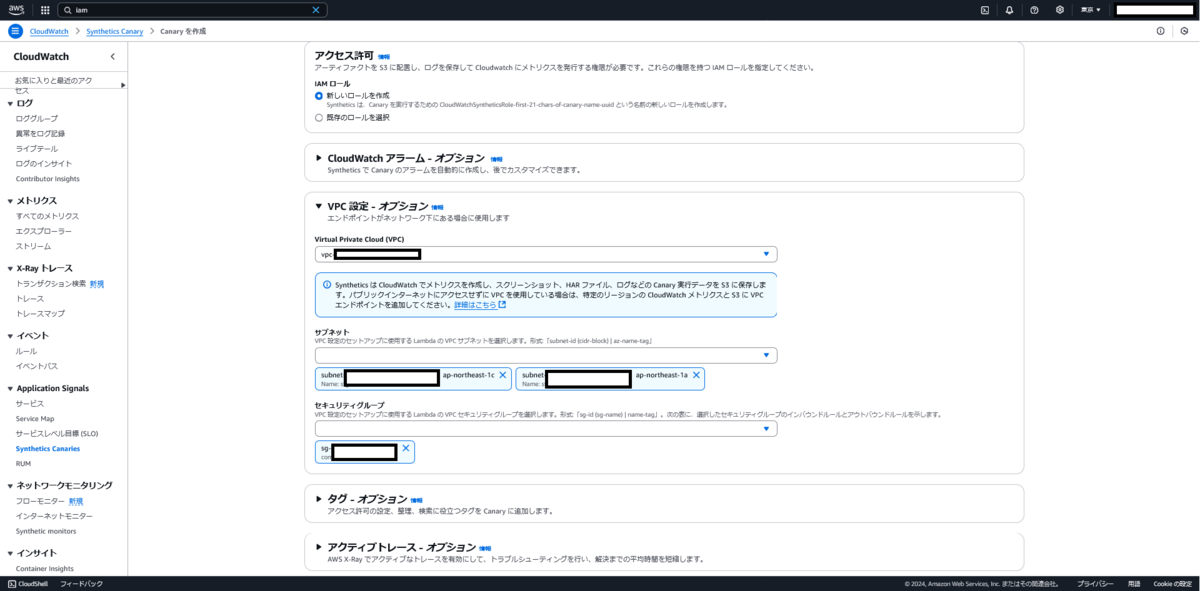Open the sidebar hamburger menu icon
The image size is (1200, 591).
pyautogui.click(x=13, y=31)
